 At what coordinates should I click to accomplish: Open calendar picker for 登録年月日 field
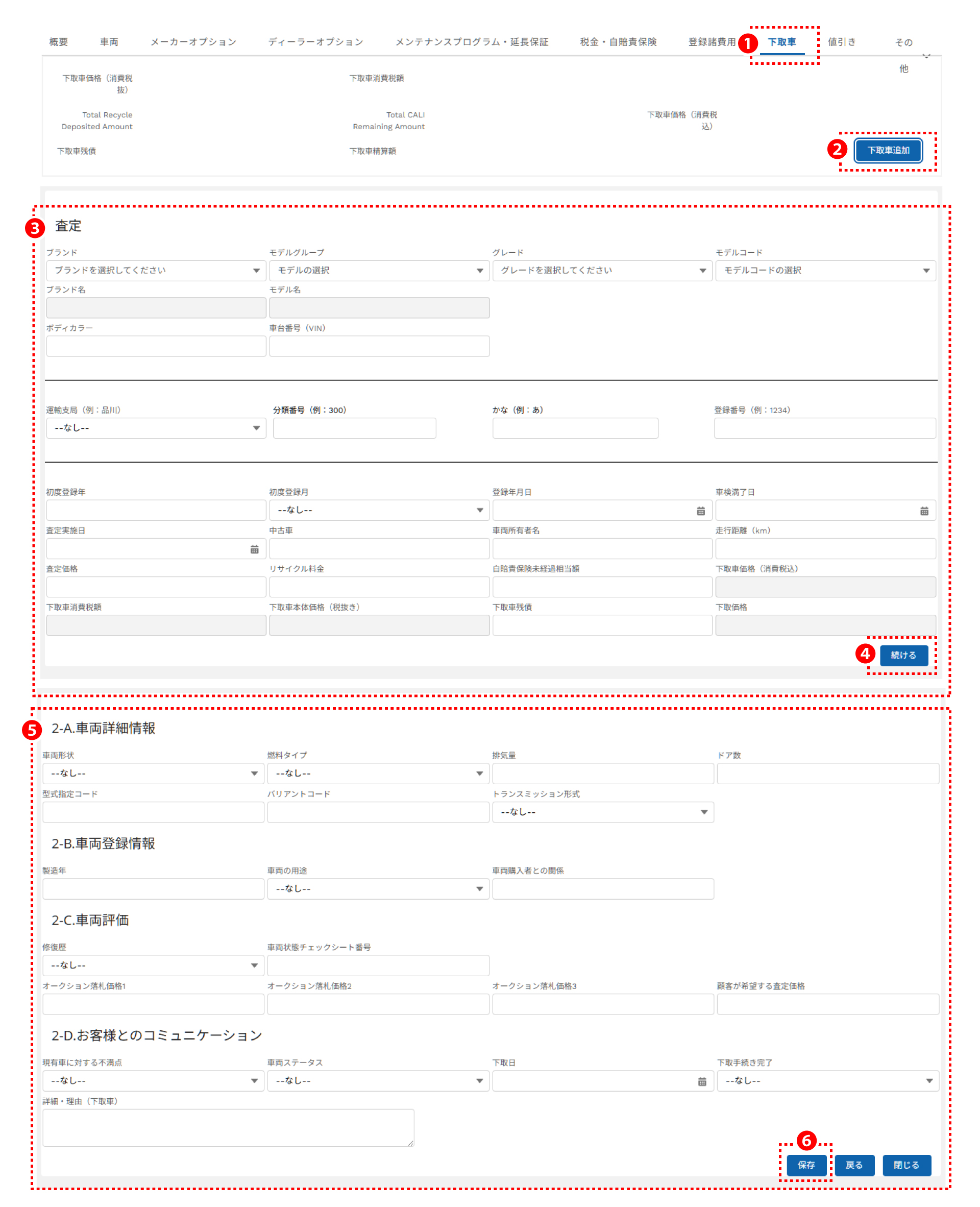coord(700,511)
